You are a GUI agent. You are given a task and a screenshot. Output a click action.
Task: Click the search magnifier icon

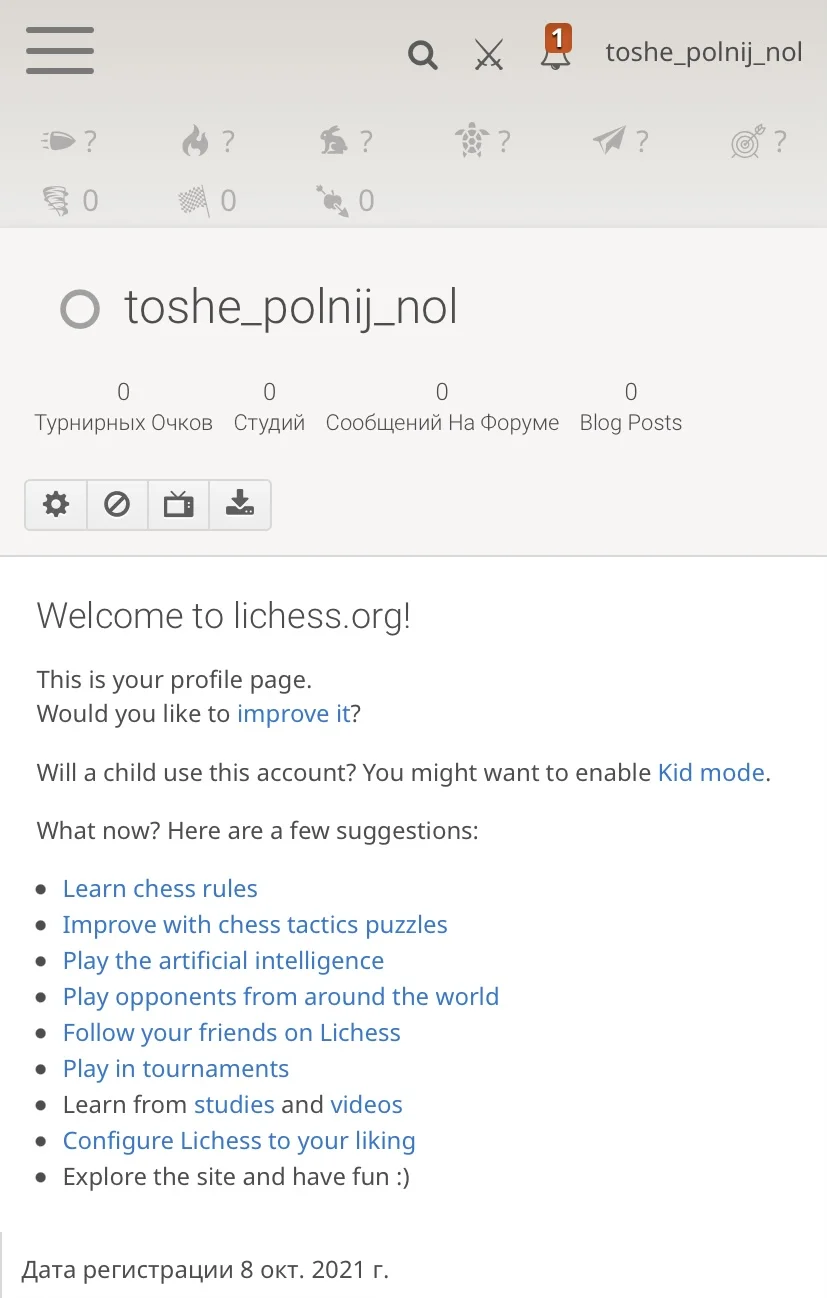[423, 55]
